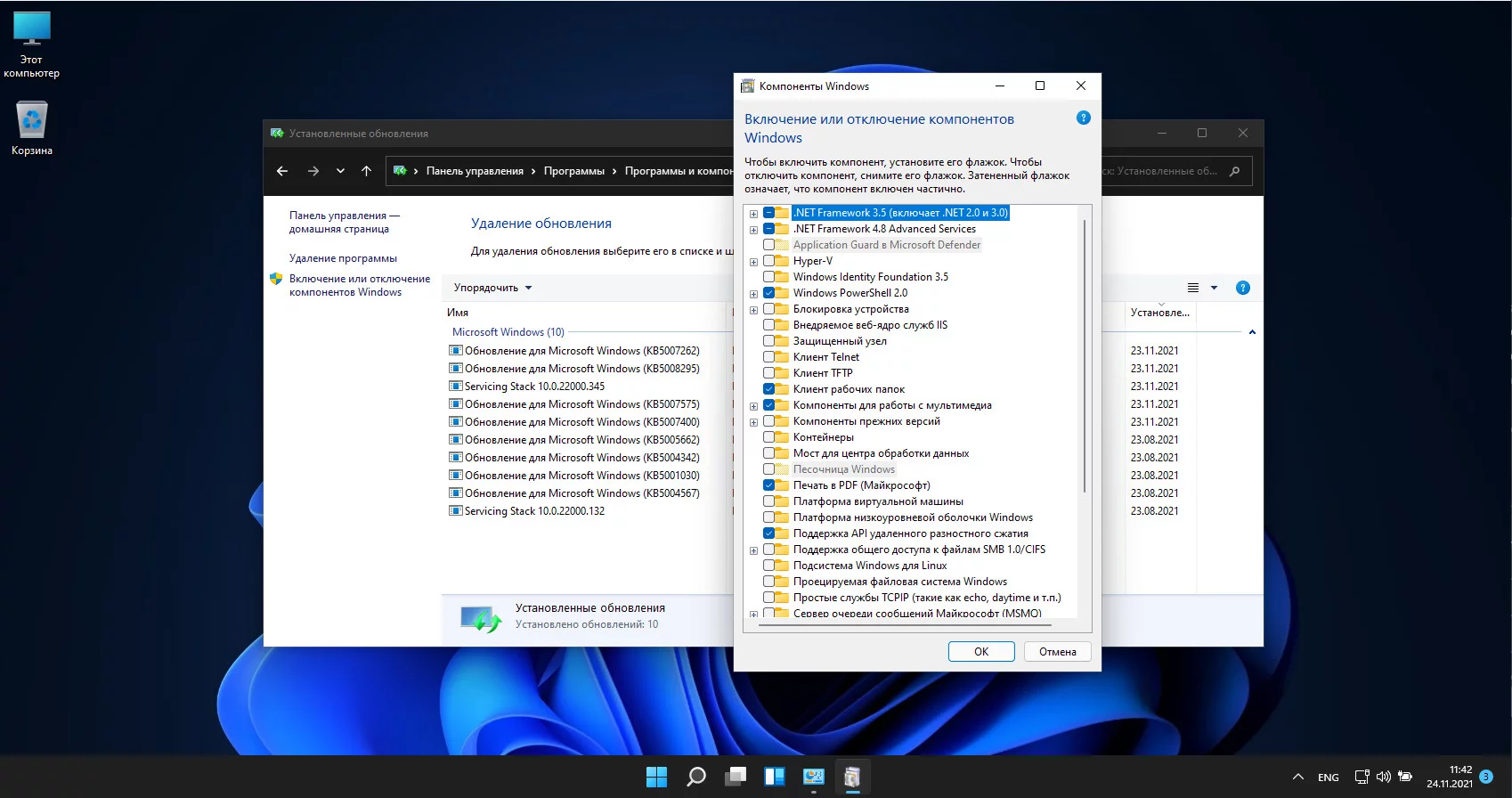
Task: Enable the Hyper-V checkbox
Action: point(768,261)
